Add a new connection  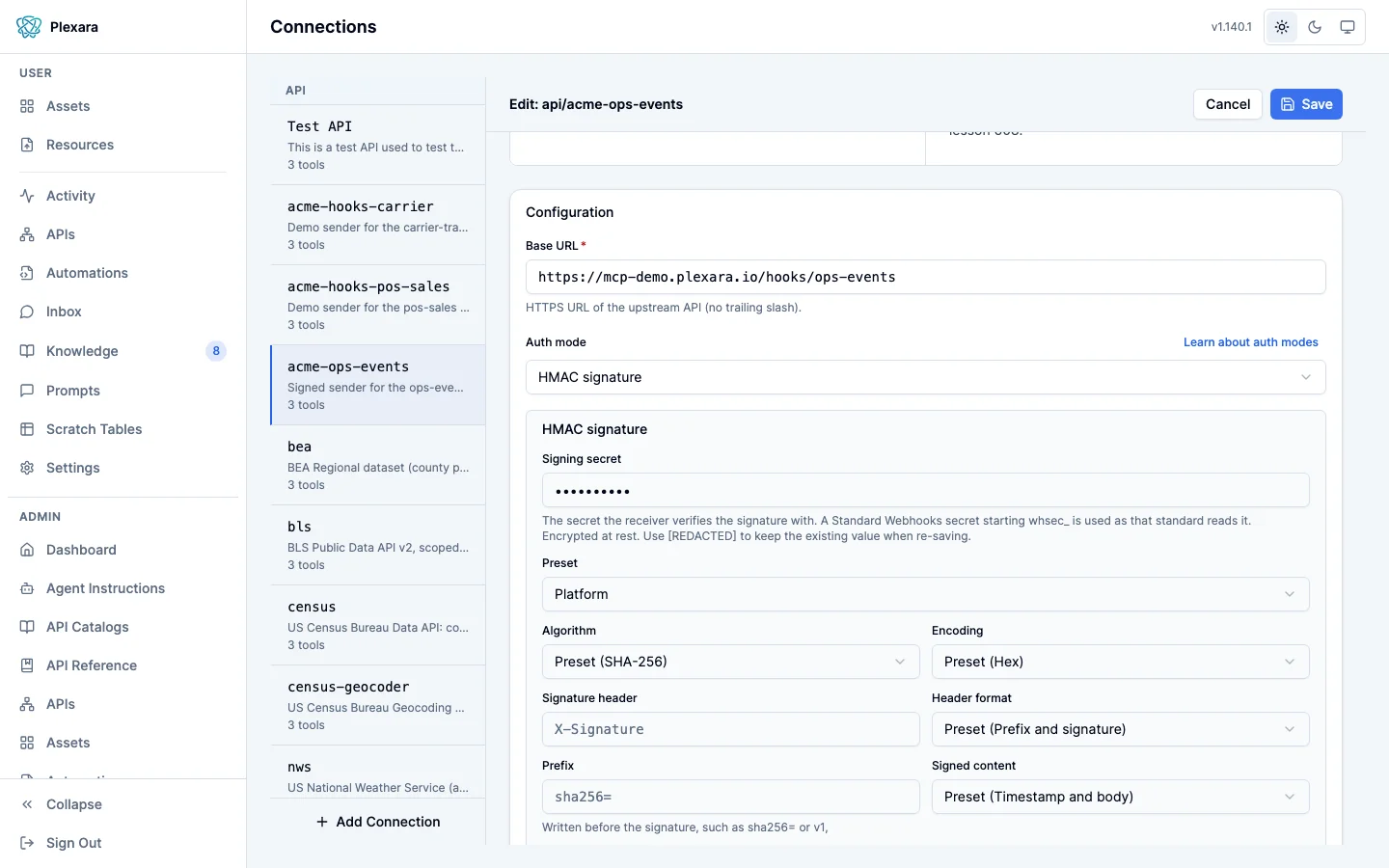378,822
